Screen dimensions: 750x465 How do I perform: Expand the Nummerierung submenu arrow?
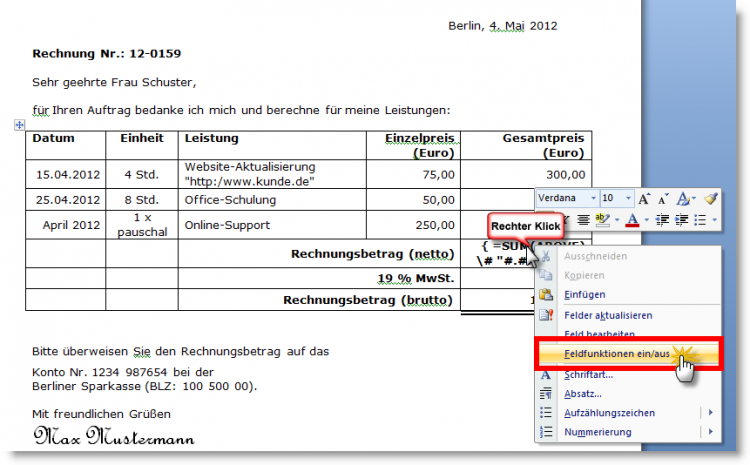[711, 432]
